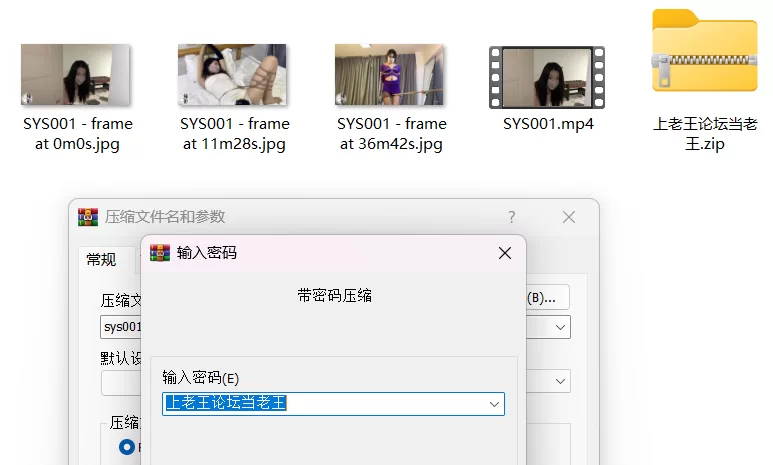Select the SYS001 frame at 11m28s.jpg thumbnail

point(232,74)
